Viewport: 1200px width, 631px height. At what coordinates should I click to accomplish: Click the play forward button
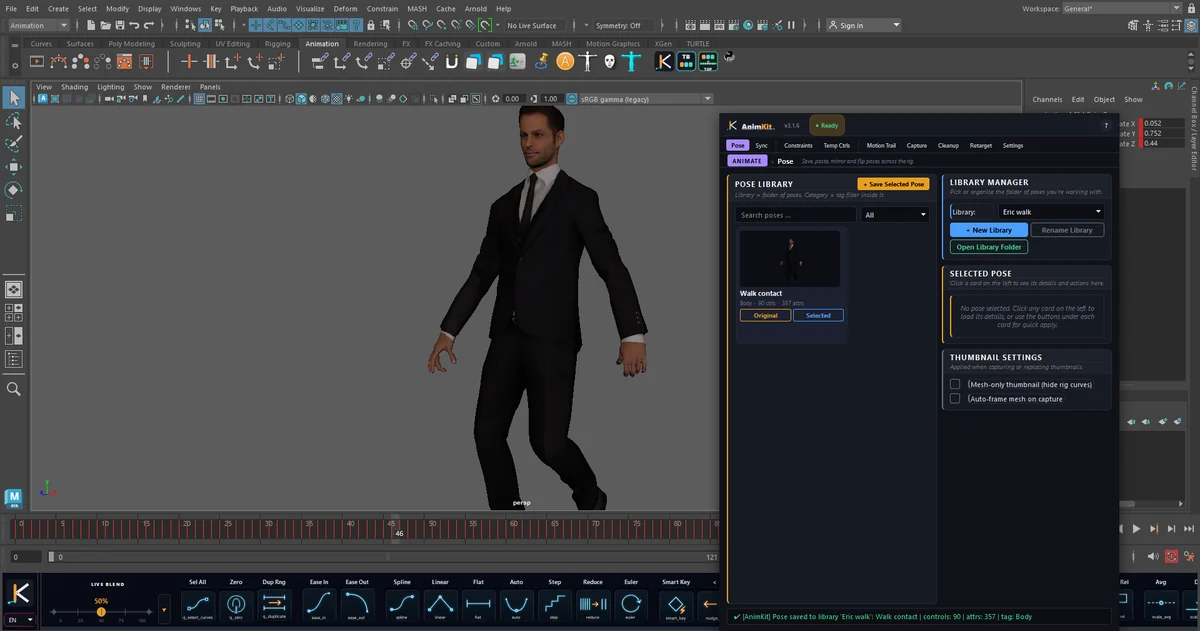pyautogui.click(x=1136, y=528)
